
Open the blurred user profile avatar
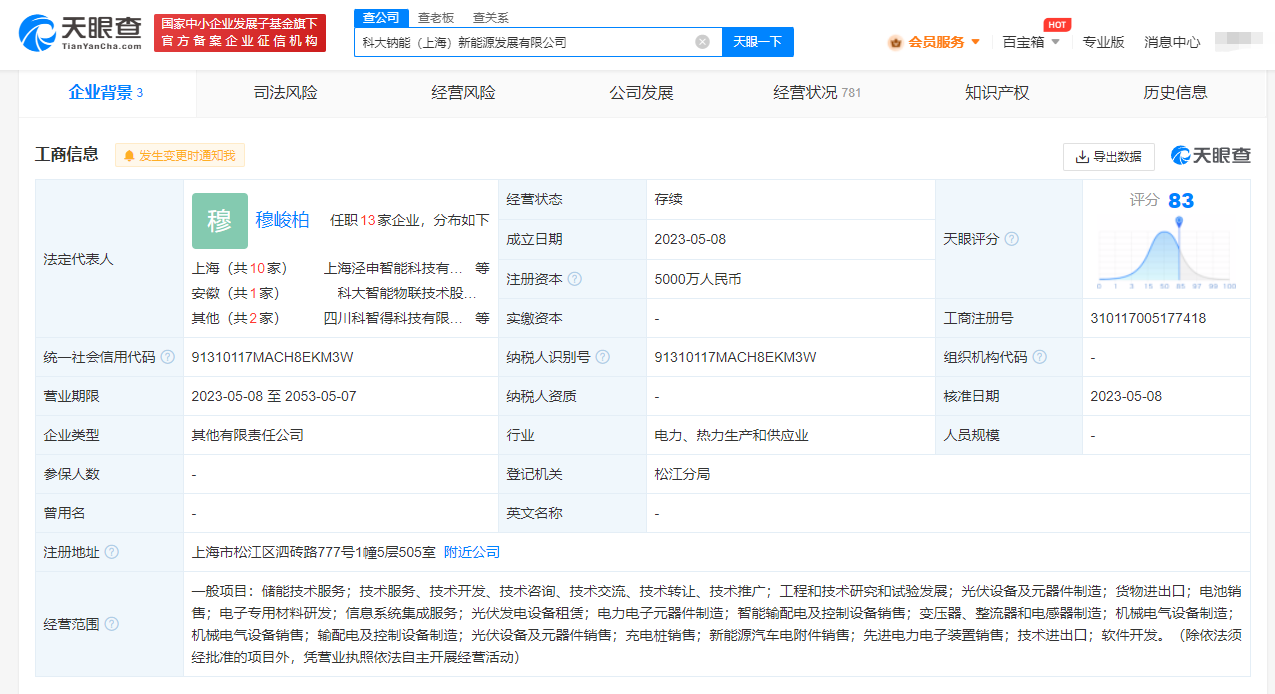click(x=1239, y=41)
